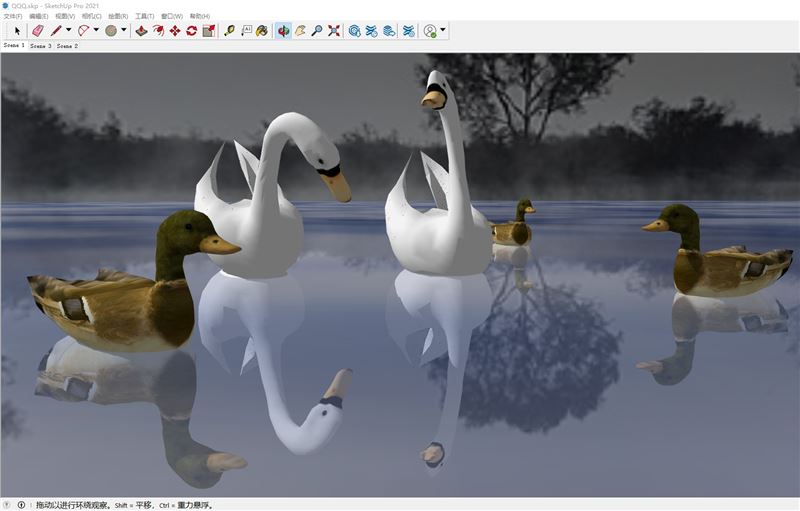Expand the Line tool dropdown arrow
The image size is (800, 511).
68,30
